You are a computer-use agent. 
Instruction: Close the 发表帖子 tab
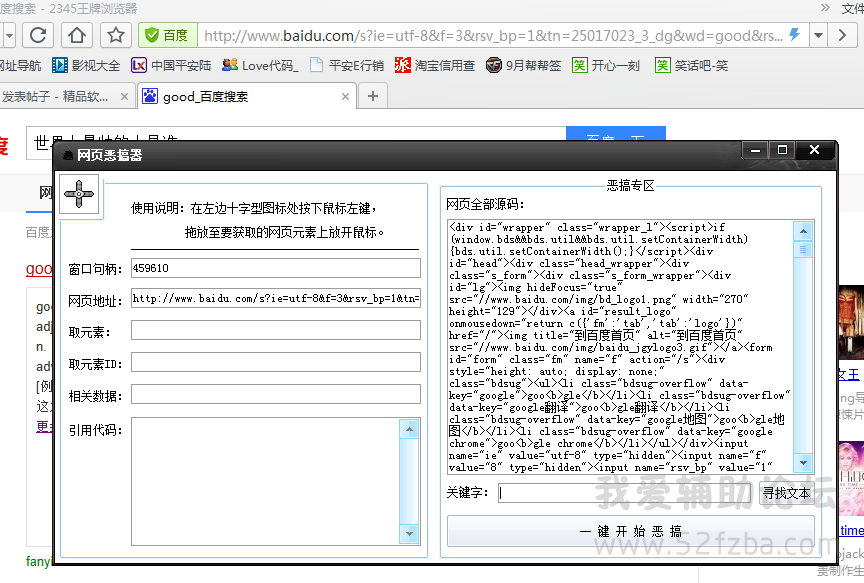125,97
